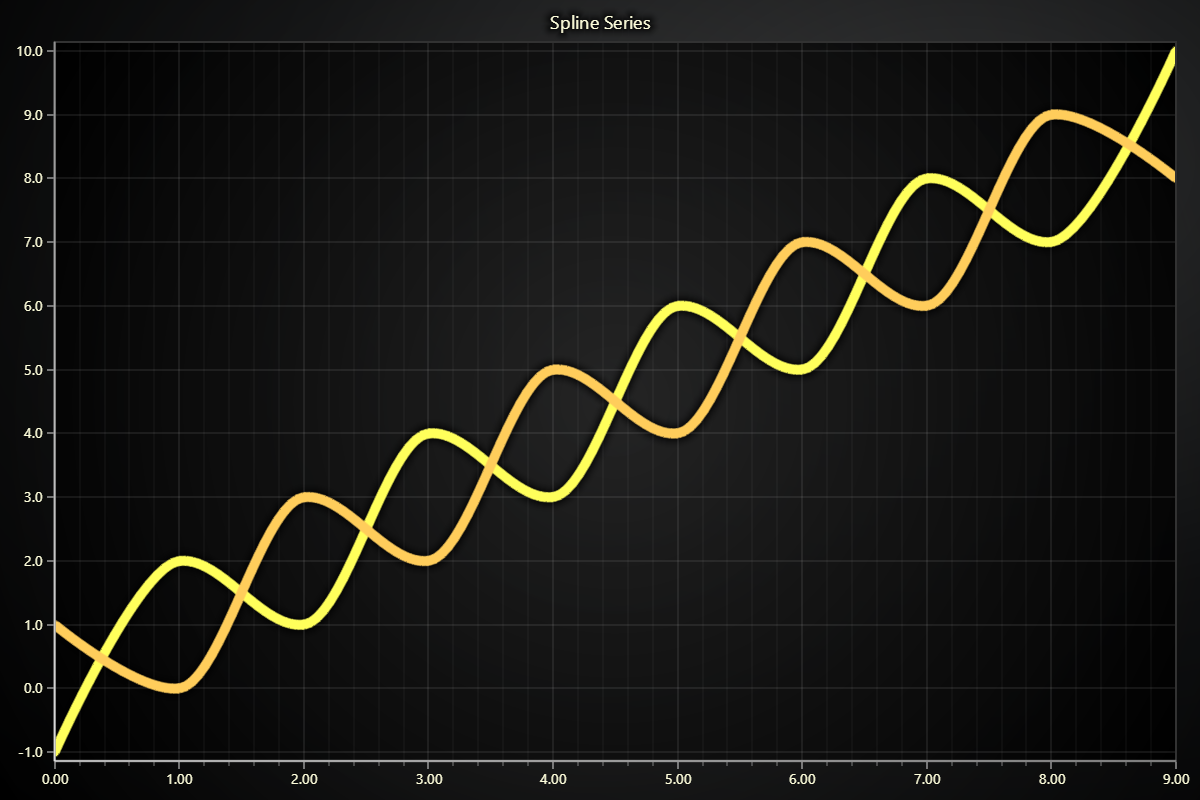Click orange spline peak at x=6.00
The height and width of the screenshot is (800, 1200).
point(804,242)
